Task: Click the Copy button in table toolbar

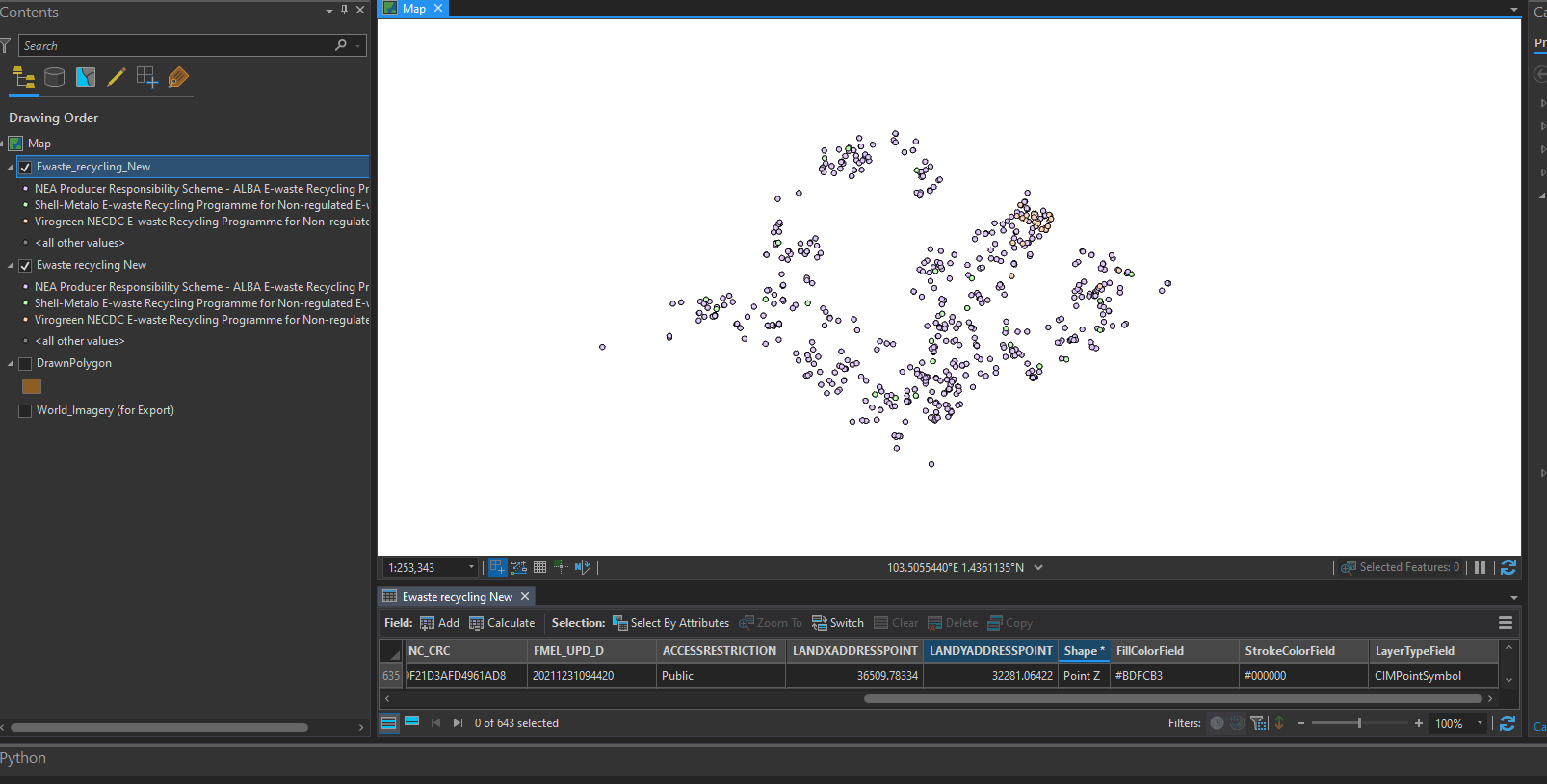Action: click(x=1010, y=623)
